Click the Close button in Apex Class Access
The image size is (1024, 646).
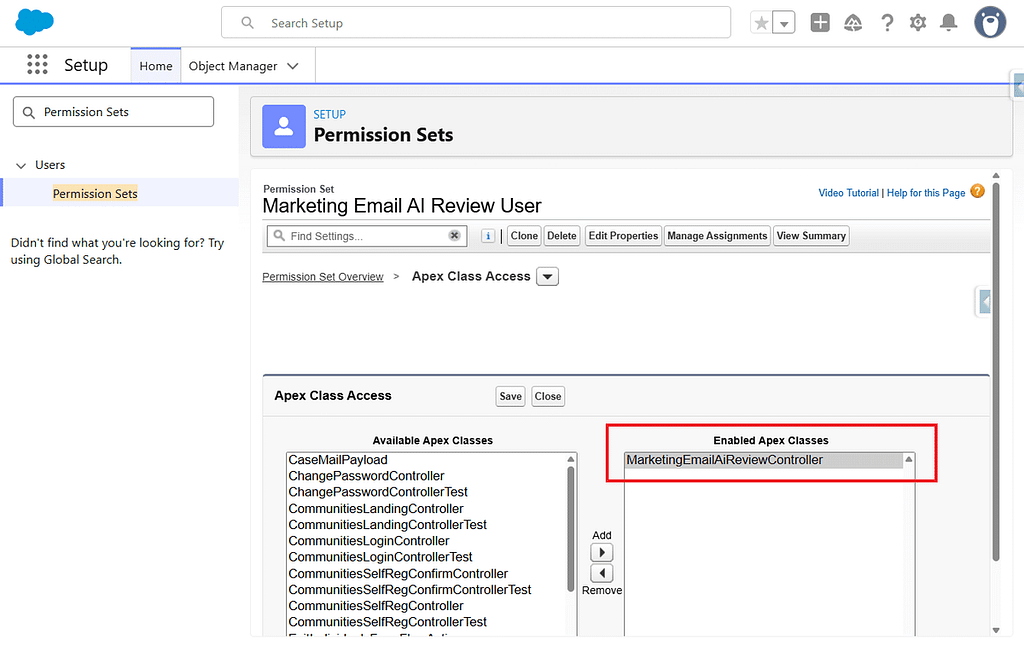[x=547, y=396]
